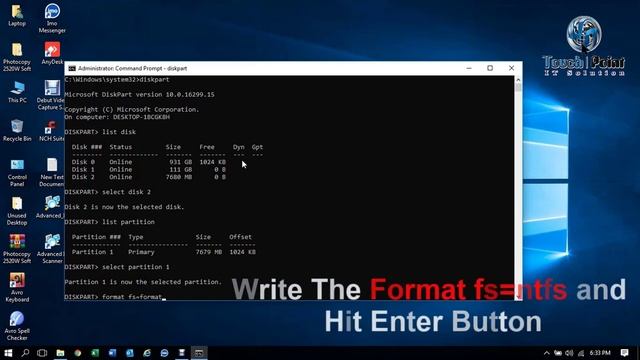
Task: Click 'On computer: DESKTOP' line
Action: [117, 117]
